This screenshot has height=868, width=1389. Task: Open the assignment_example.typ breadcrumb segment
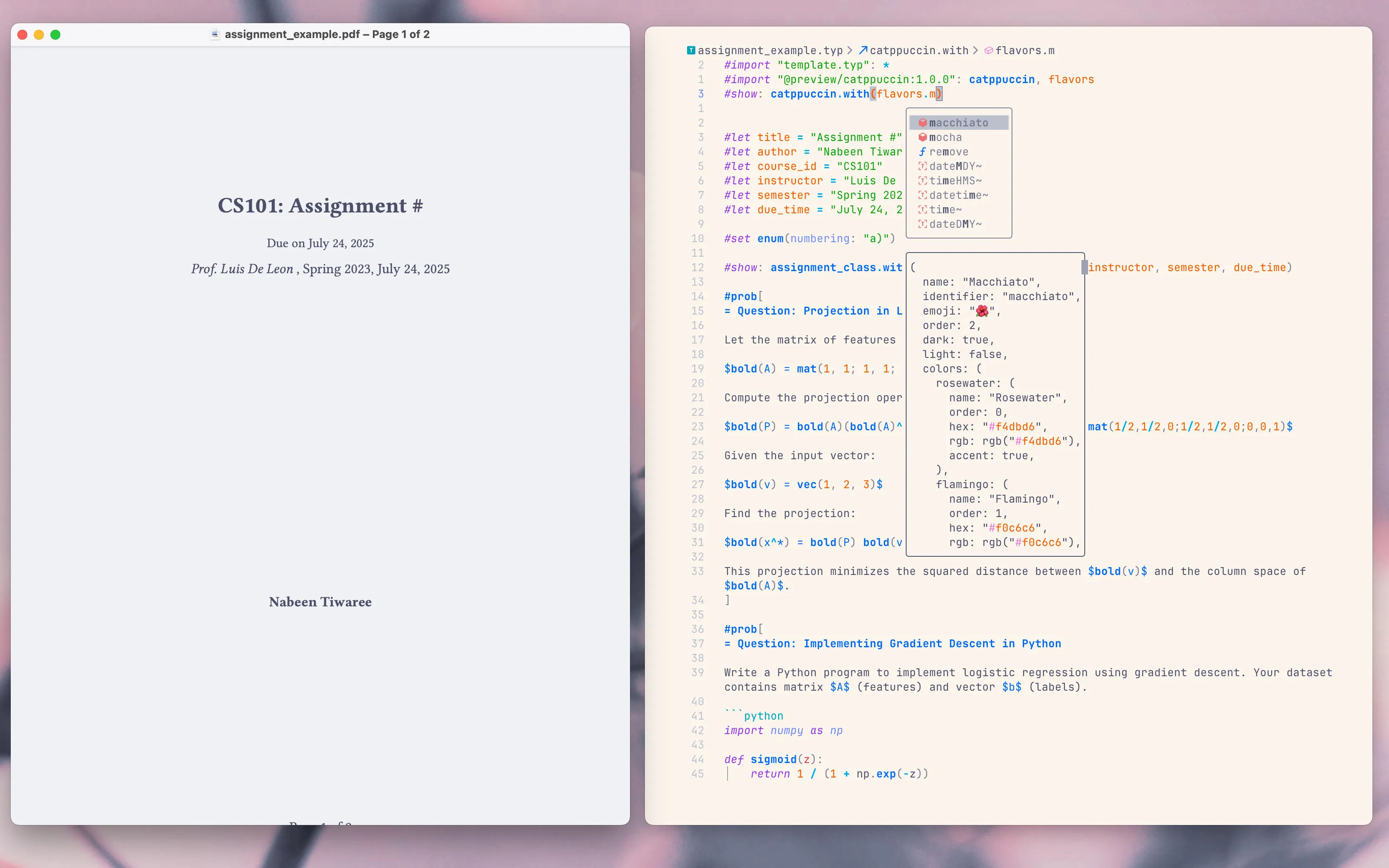click(x=770, y=50)
